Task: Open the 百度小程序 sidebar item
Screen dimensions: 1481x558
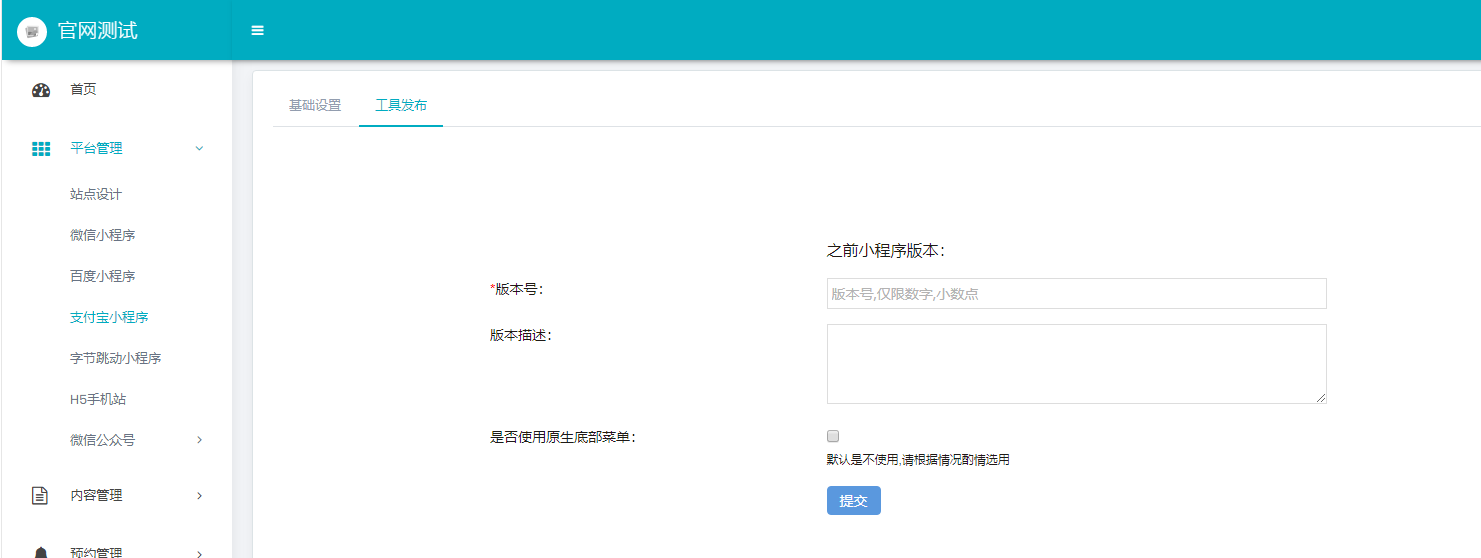Action: (x=102, y=277)
